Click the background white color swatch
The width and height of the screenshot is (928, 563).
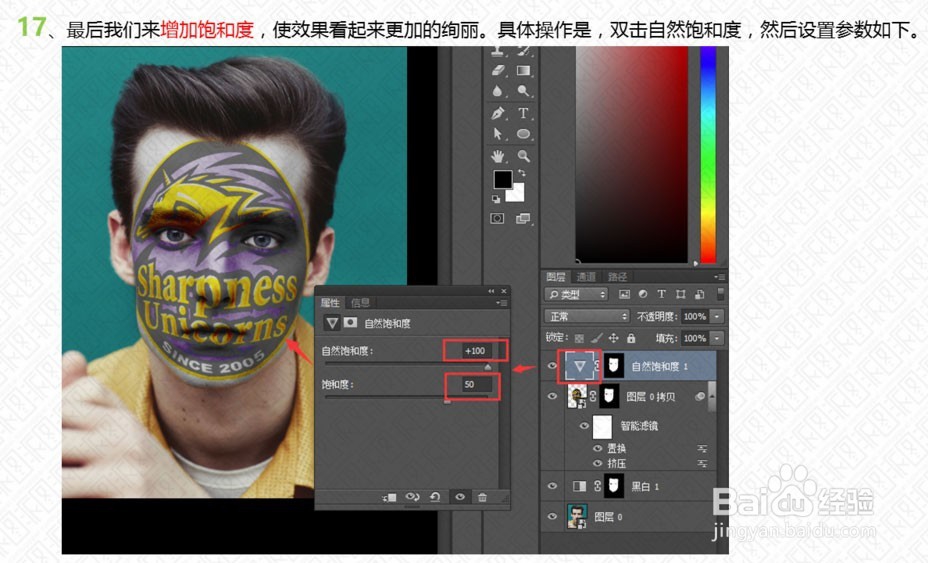tap(517, 194)
